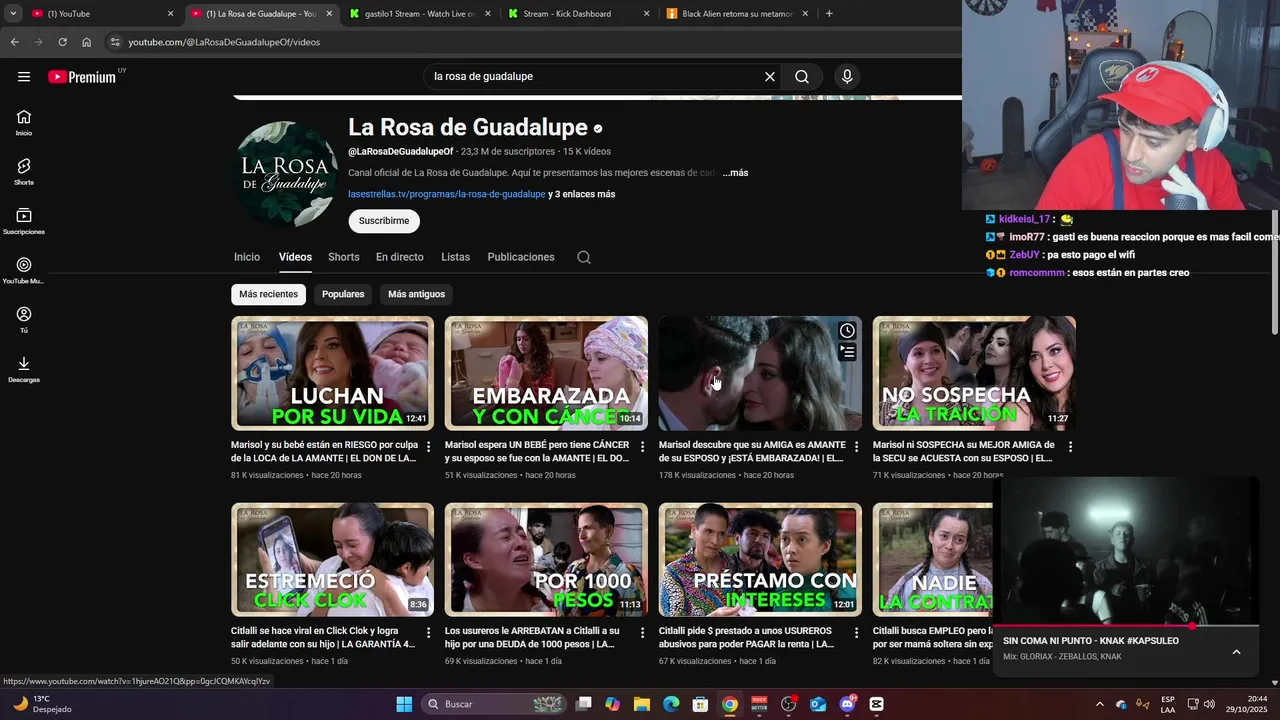Open the PRÉSTAMO CON INTERESES thumbnail
The image size is (1280, 720).
coord(760,560)
